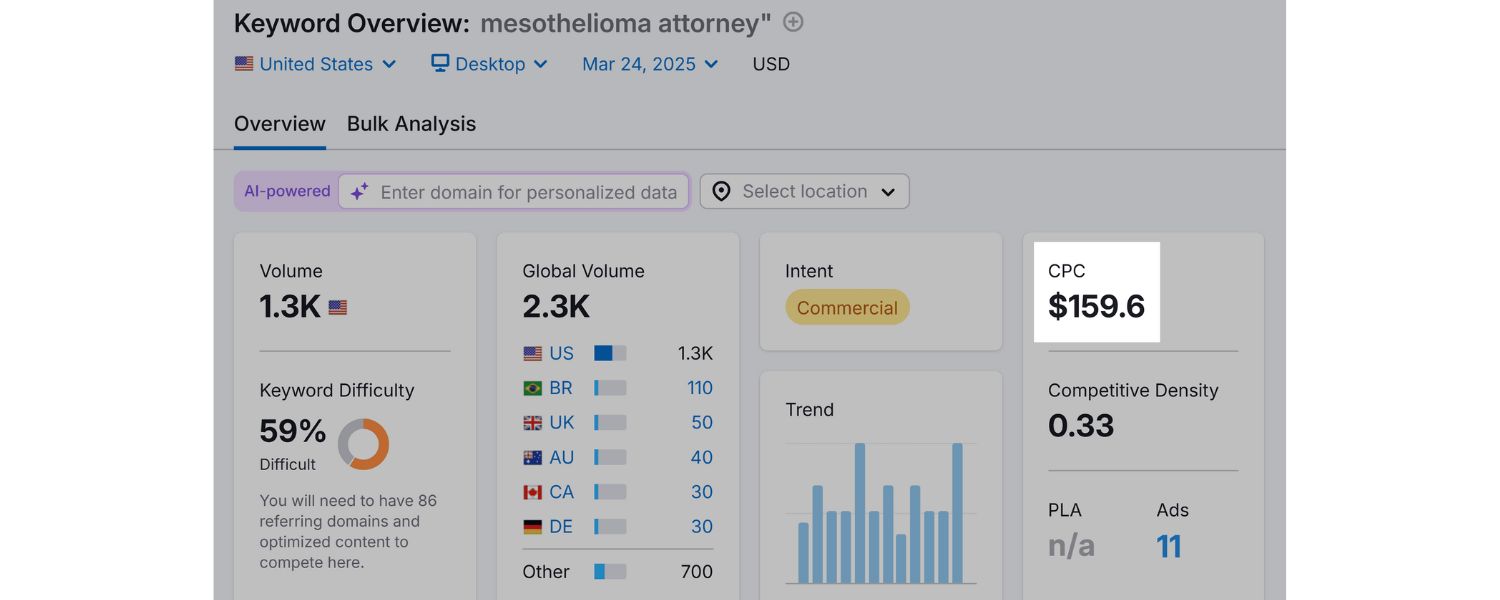Open the Ads count 11 link
The width and height of the screenshot is (1500, 600).
coord(1169,546)
